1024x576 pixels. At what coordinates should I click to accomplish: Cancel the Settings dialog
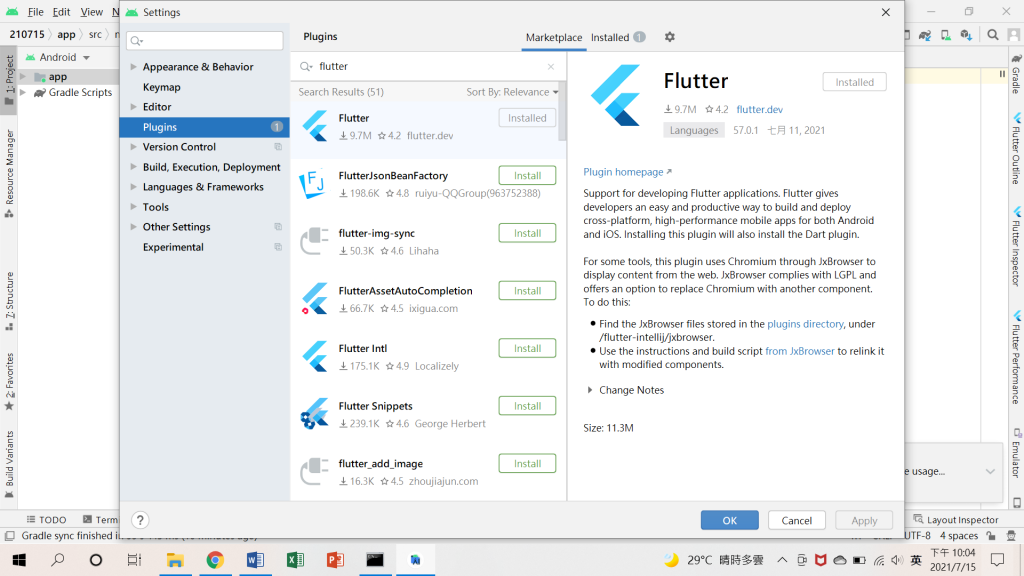click(797, 520)
